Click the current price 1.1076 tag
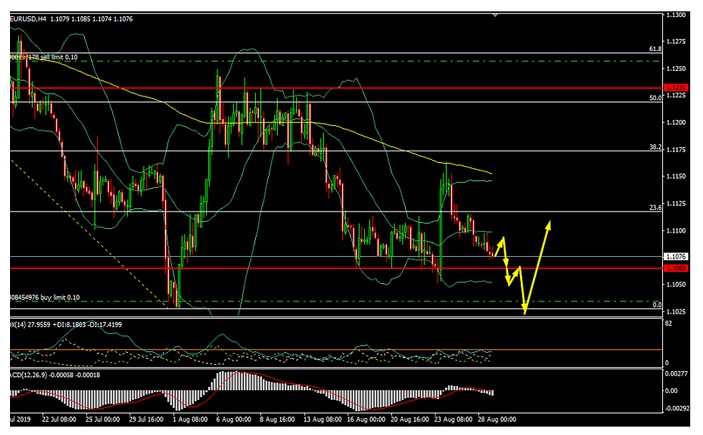The height and width of the screenshot is (435, 703). [x=677, y=256]
